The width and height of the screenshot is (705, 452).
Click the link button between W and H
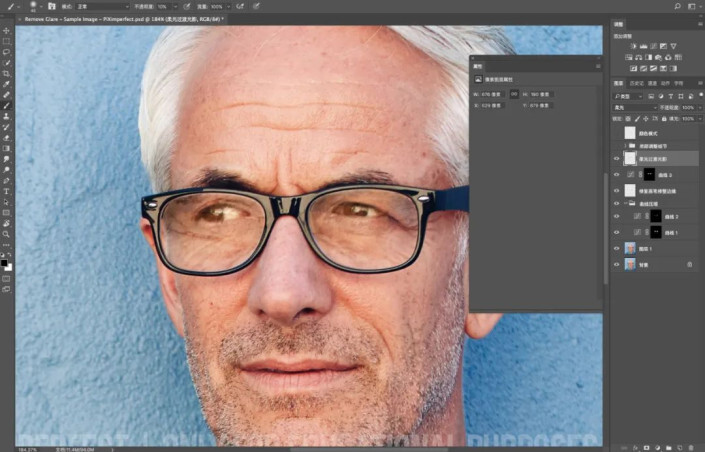[x=515, y=94]
